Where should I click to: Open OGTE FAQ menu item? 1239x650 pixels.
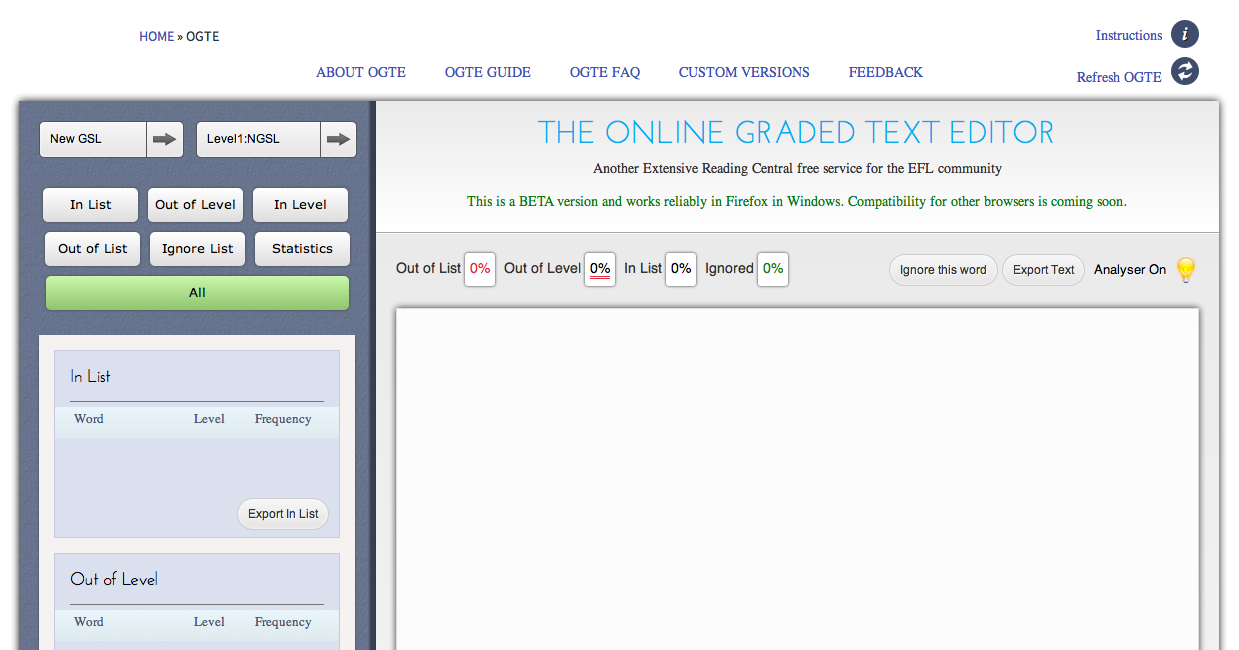605,72
